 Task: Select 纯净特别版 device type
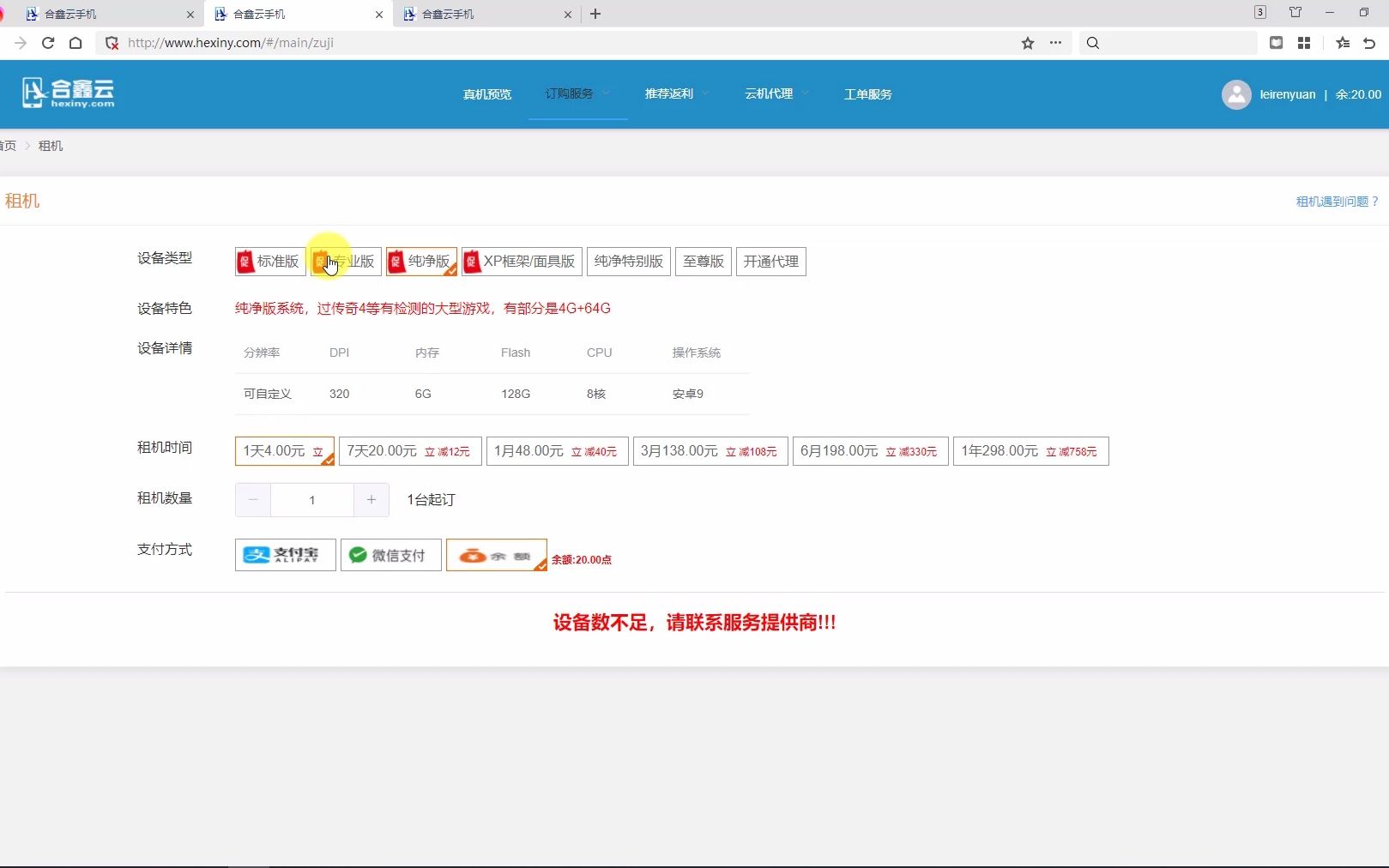pyautogui.click(x=629, y=262)
